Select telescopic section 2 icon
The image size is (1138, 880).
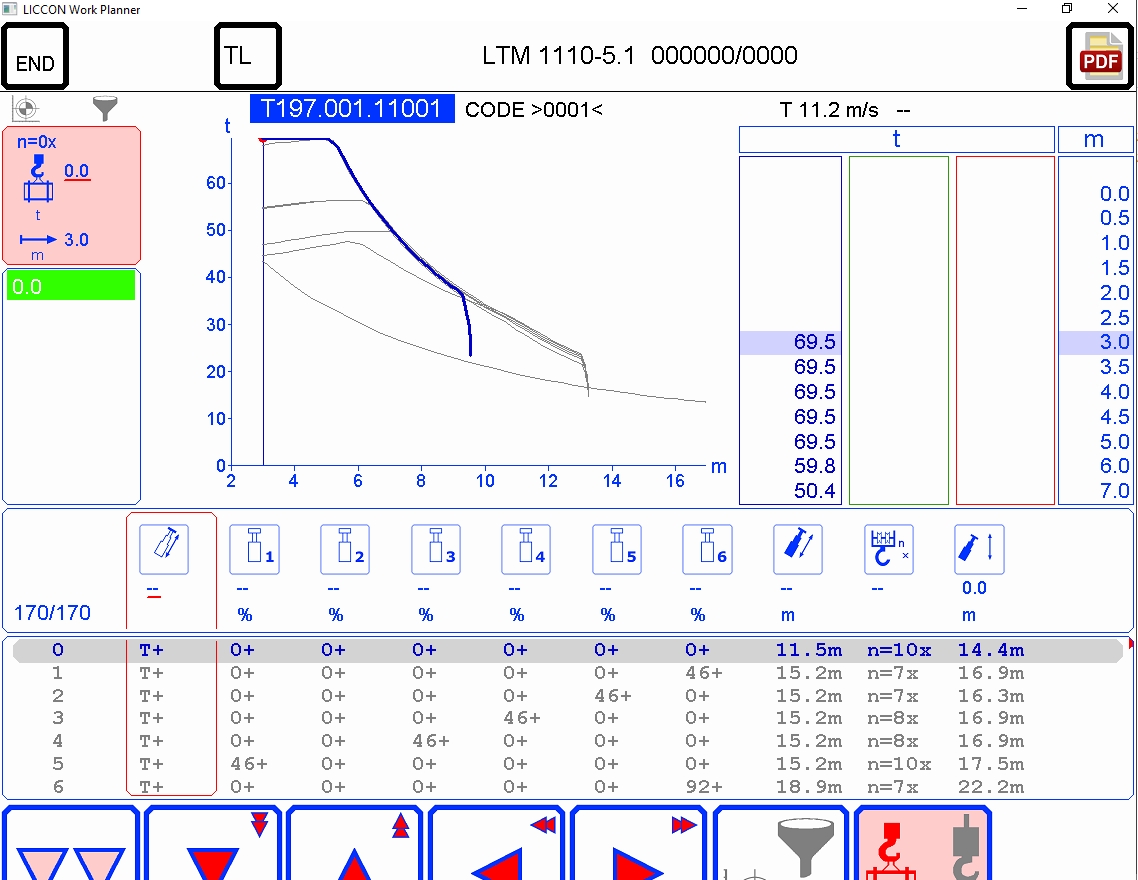345,550
